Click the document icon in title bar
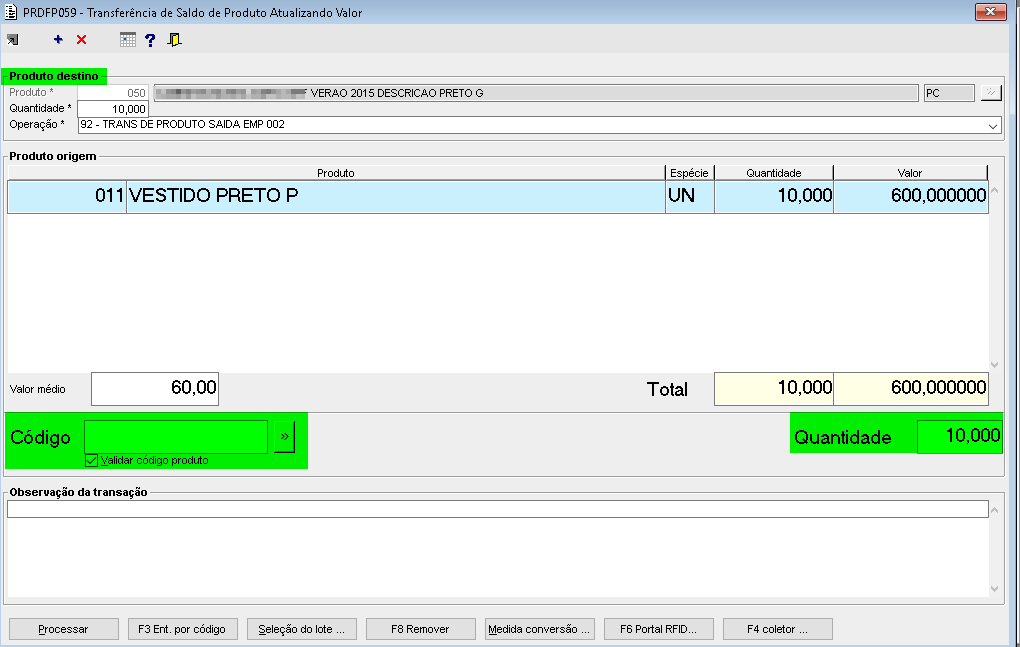 pyautogui.click(x=11, y=12)
